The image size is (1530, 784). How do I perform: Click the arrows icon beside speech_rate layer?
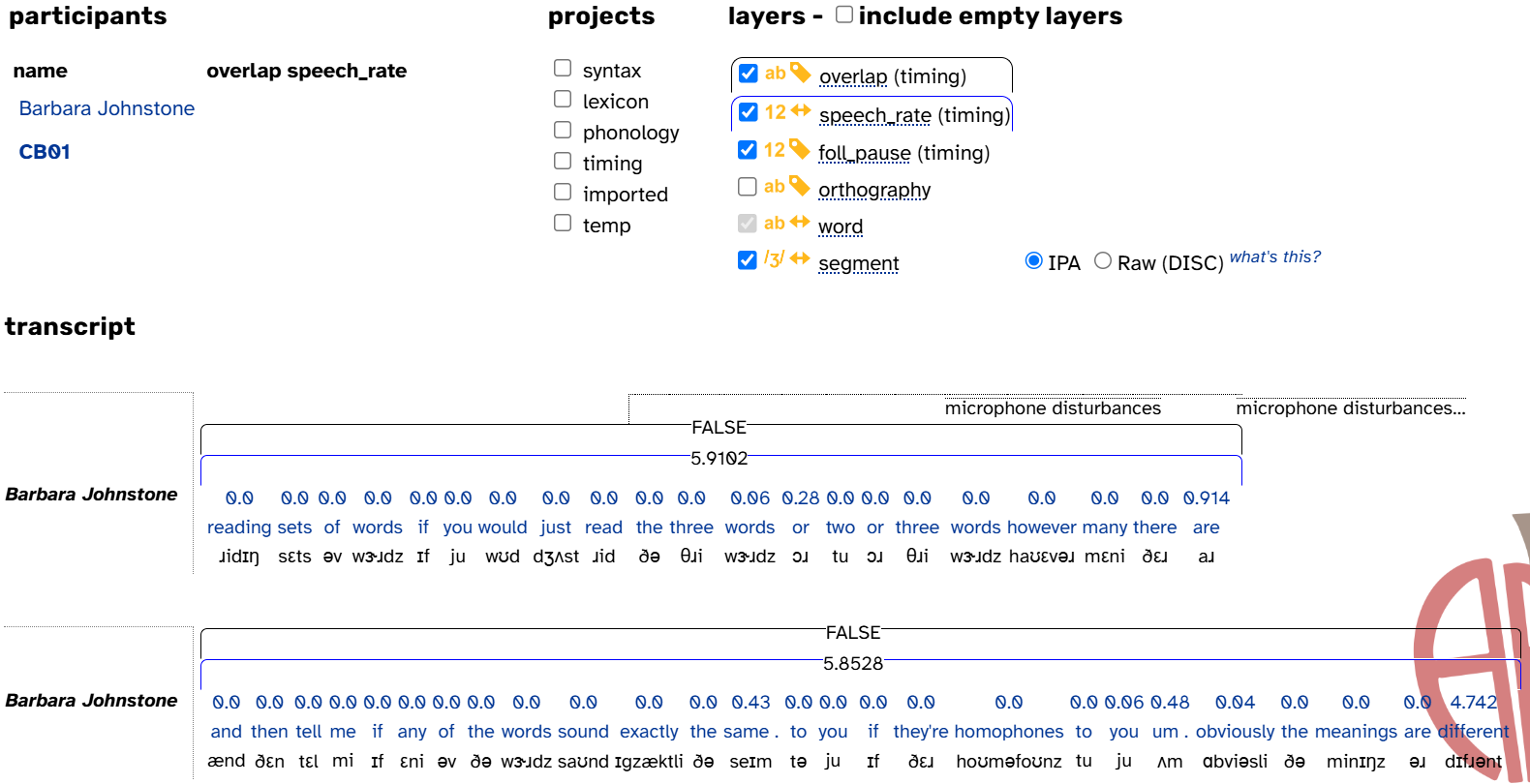pyautogui.click(x=801, y=111)
